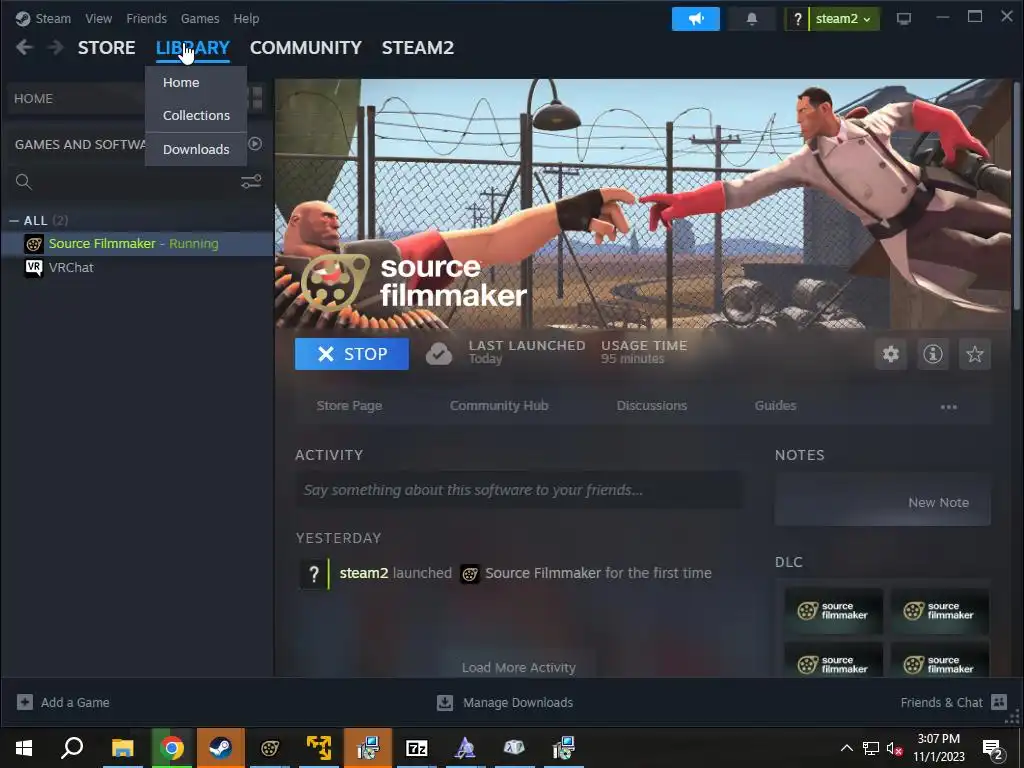The height and width of the screenshot is (768, 1024).
Task: Open the Steam menu
Action: [x=53, y=18]
